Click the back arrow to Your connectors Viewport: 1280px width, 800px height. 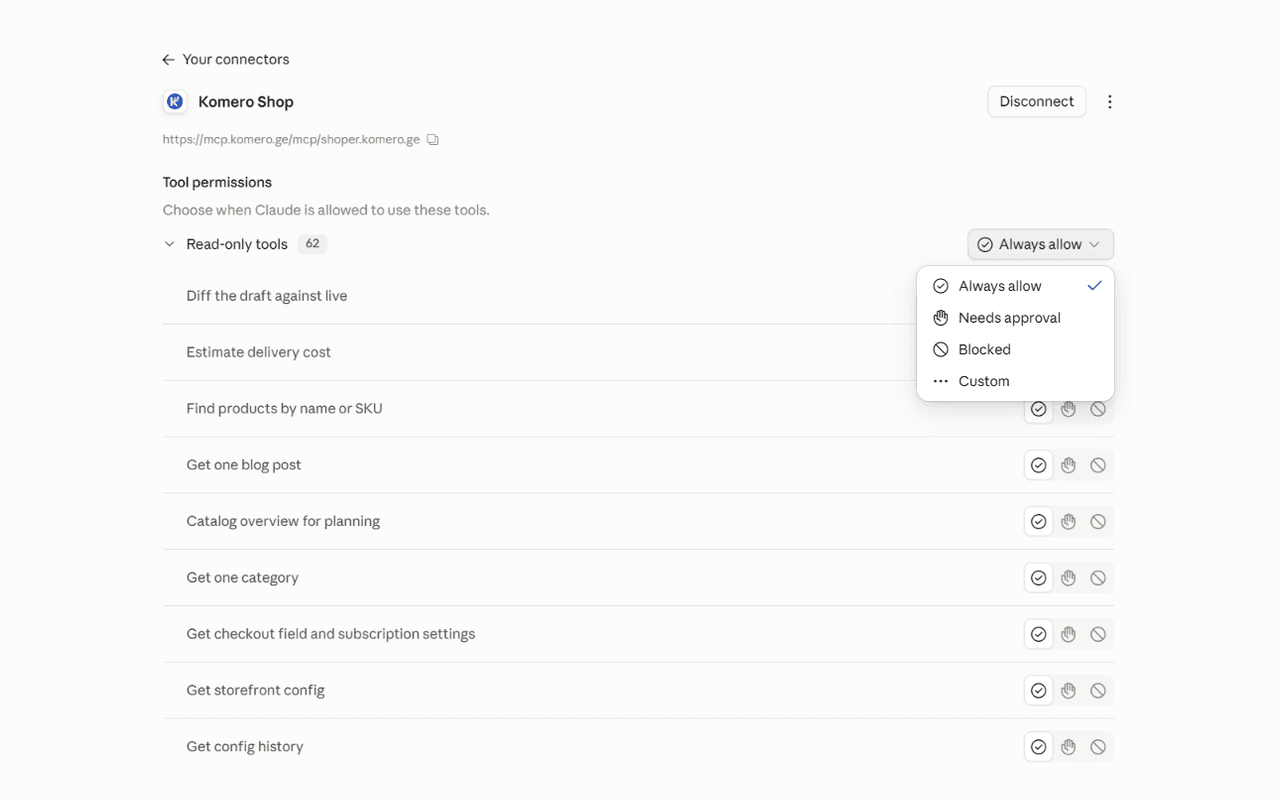tap(168, 60)
